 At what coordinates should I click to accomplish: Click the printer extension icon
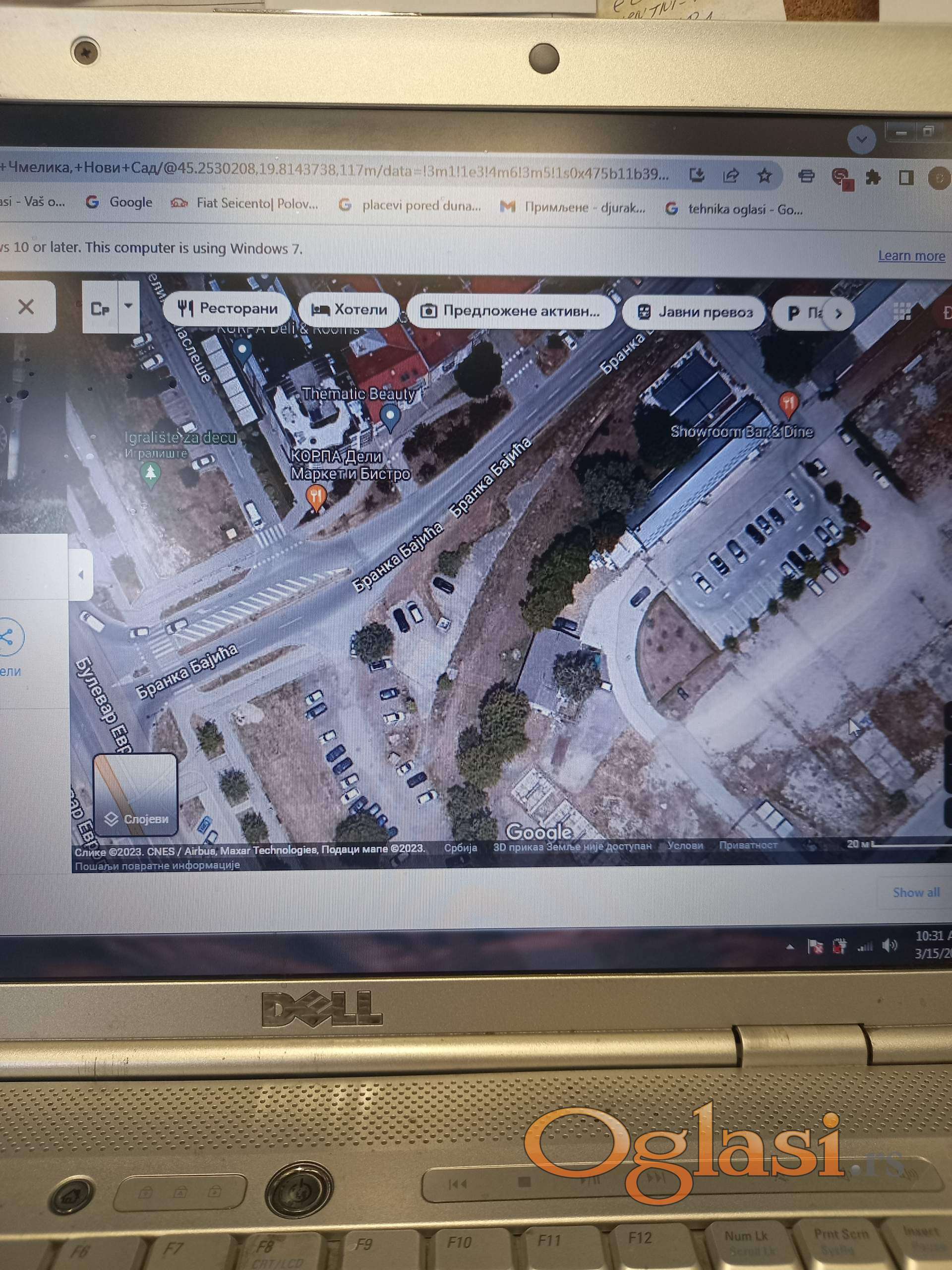[x=806, y=176]
